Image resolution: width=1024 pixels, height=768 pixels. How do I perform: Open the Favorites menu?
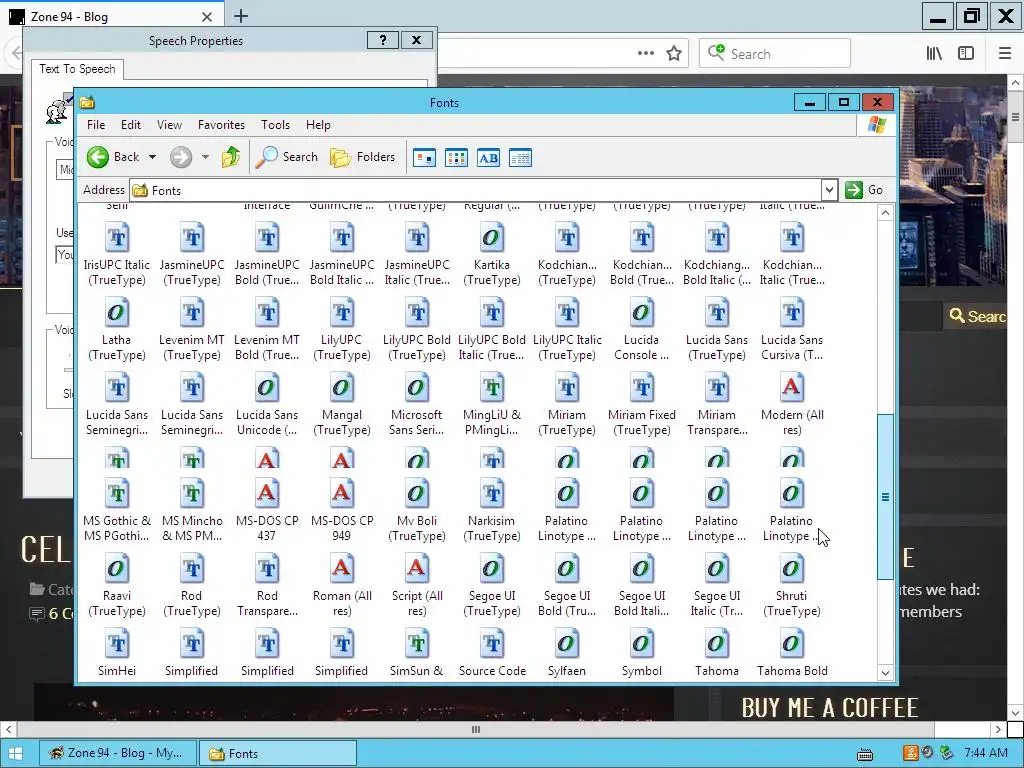(x=221, y=125)
